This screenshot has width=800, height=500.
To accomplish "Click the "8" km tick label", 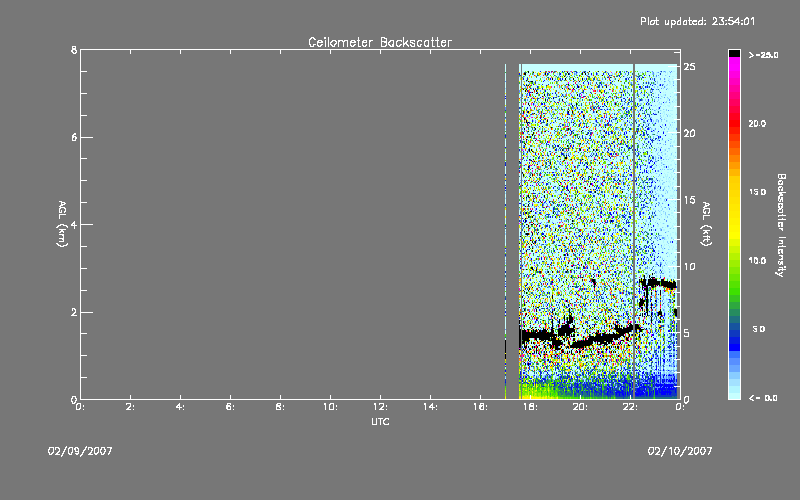I will (x=74, y=50).
